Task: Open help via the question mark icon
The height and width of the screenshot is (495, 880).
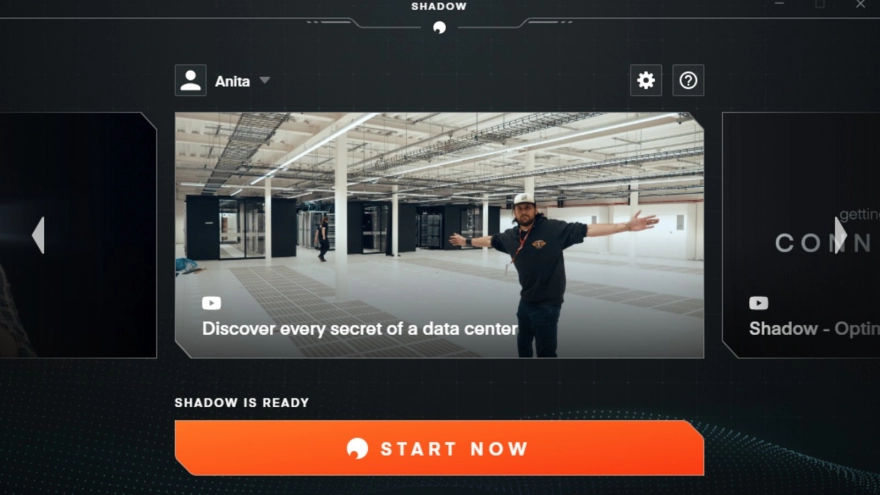Action: 688,80
